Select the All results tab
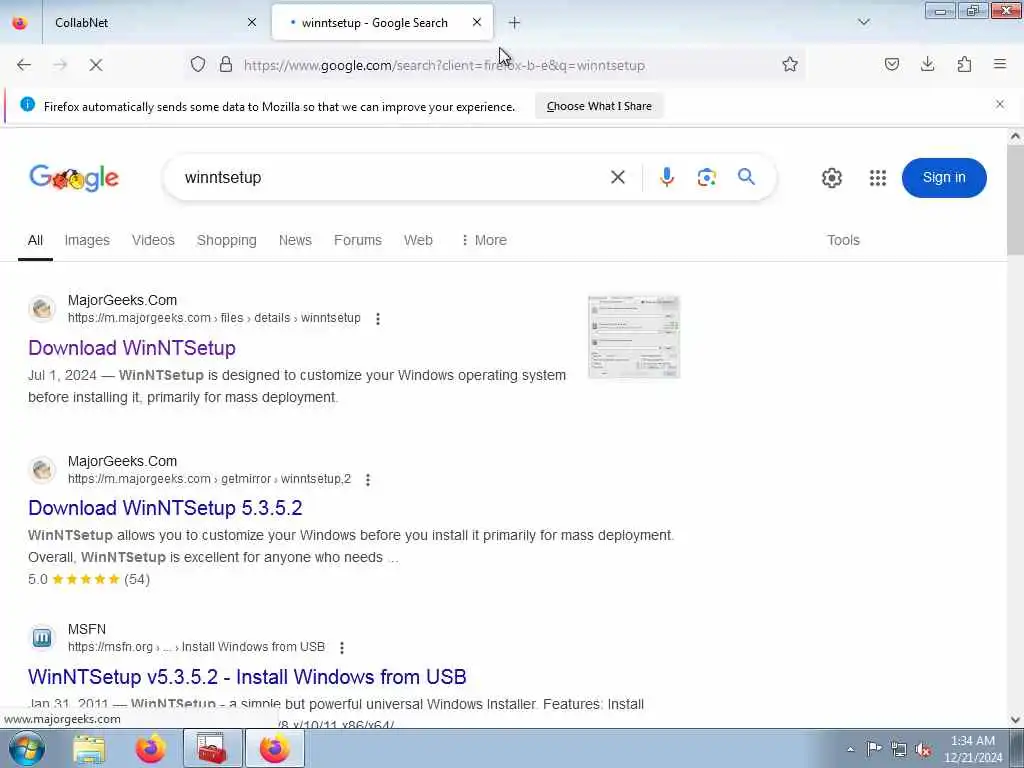Image resolution: width=1024 pixels, height=768 pixels. 35,240
